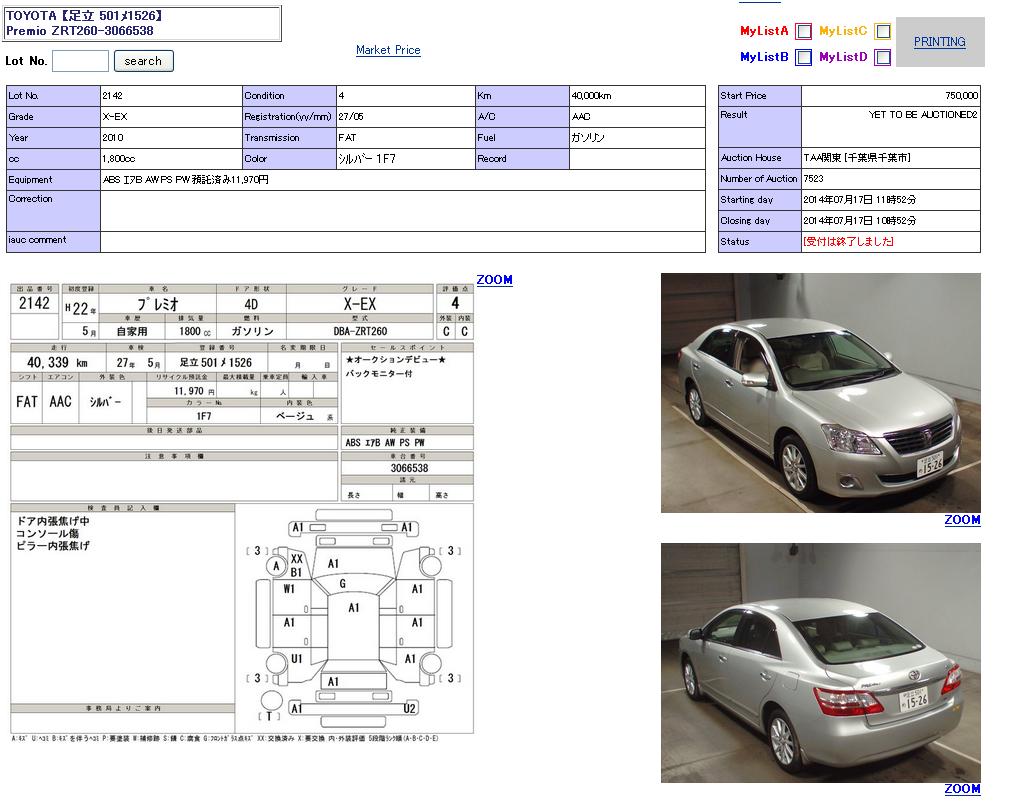Open the rear view photo of the Premio
The height and width of the screenshot is (807, 1020).
(820, 662)
